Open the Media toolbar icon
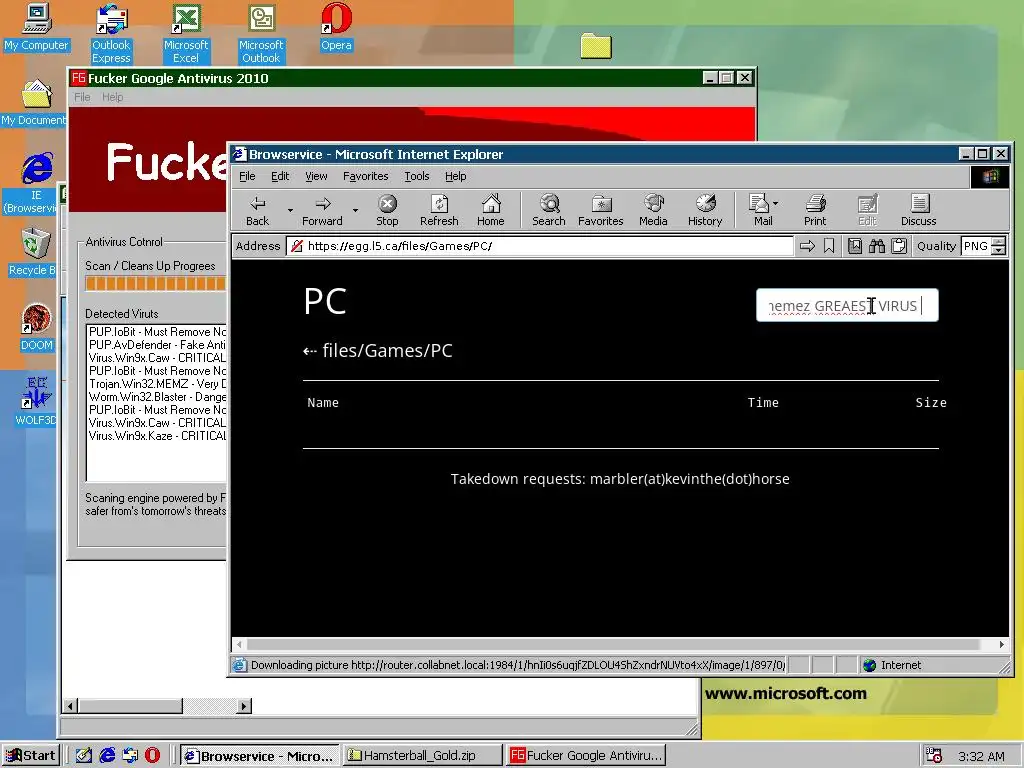Screen dimensions: 1024x768 (653, 210)
